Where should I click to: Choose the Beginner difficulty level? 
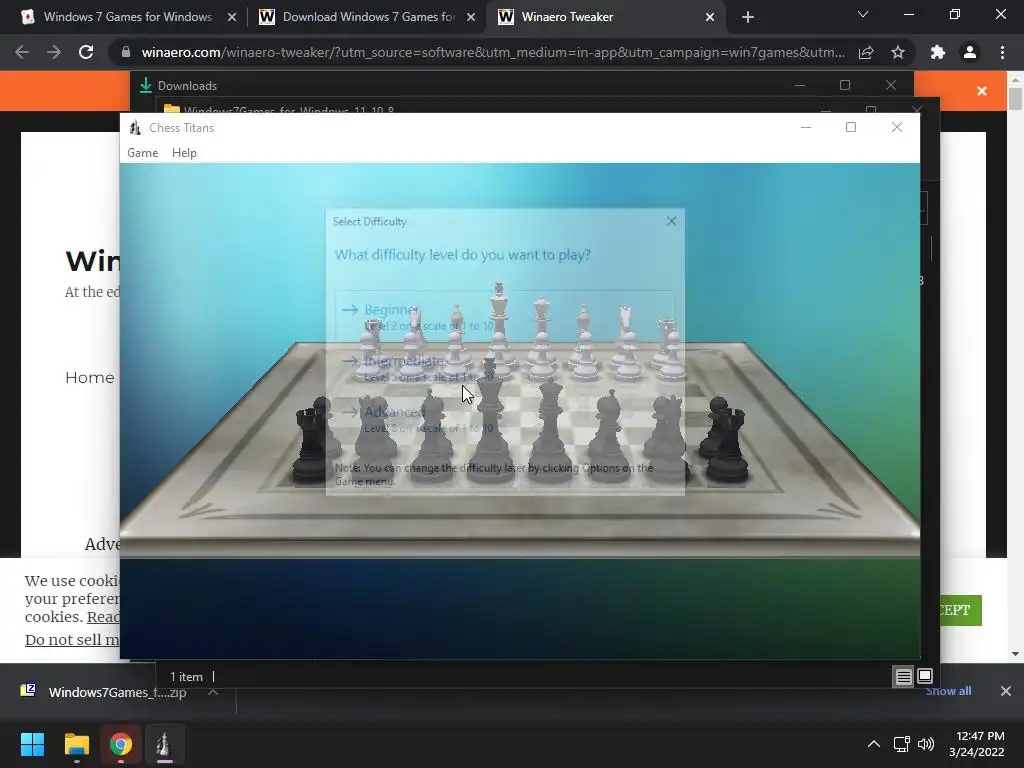(504, 317)
